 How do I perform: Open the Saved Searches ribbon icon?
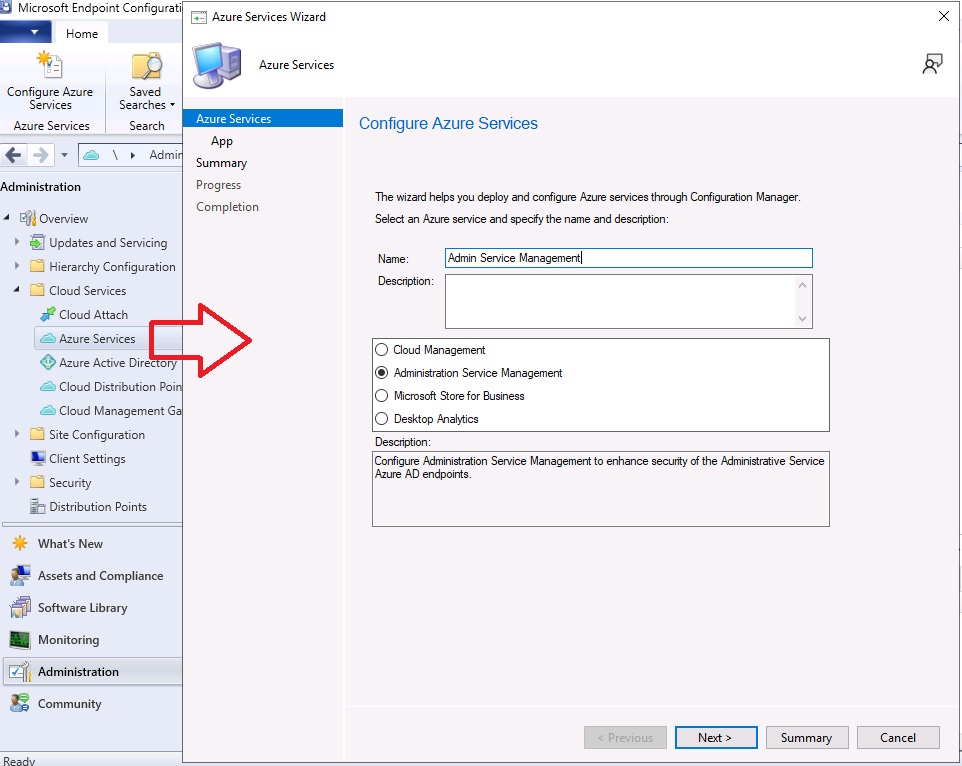(146, 66)
